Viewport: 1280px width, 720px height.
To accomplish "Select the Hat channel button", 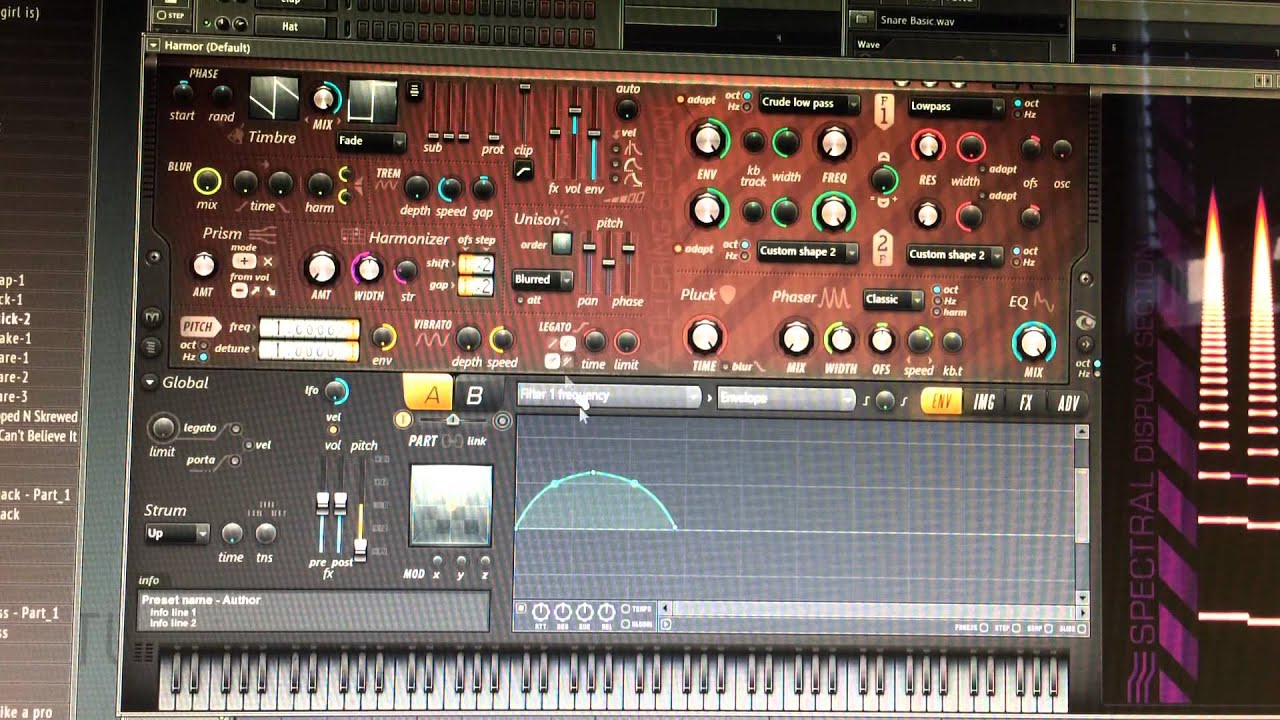I will click(x=290, y=26).
